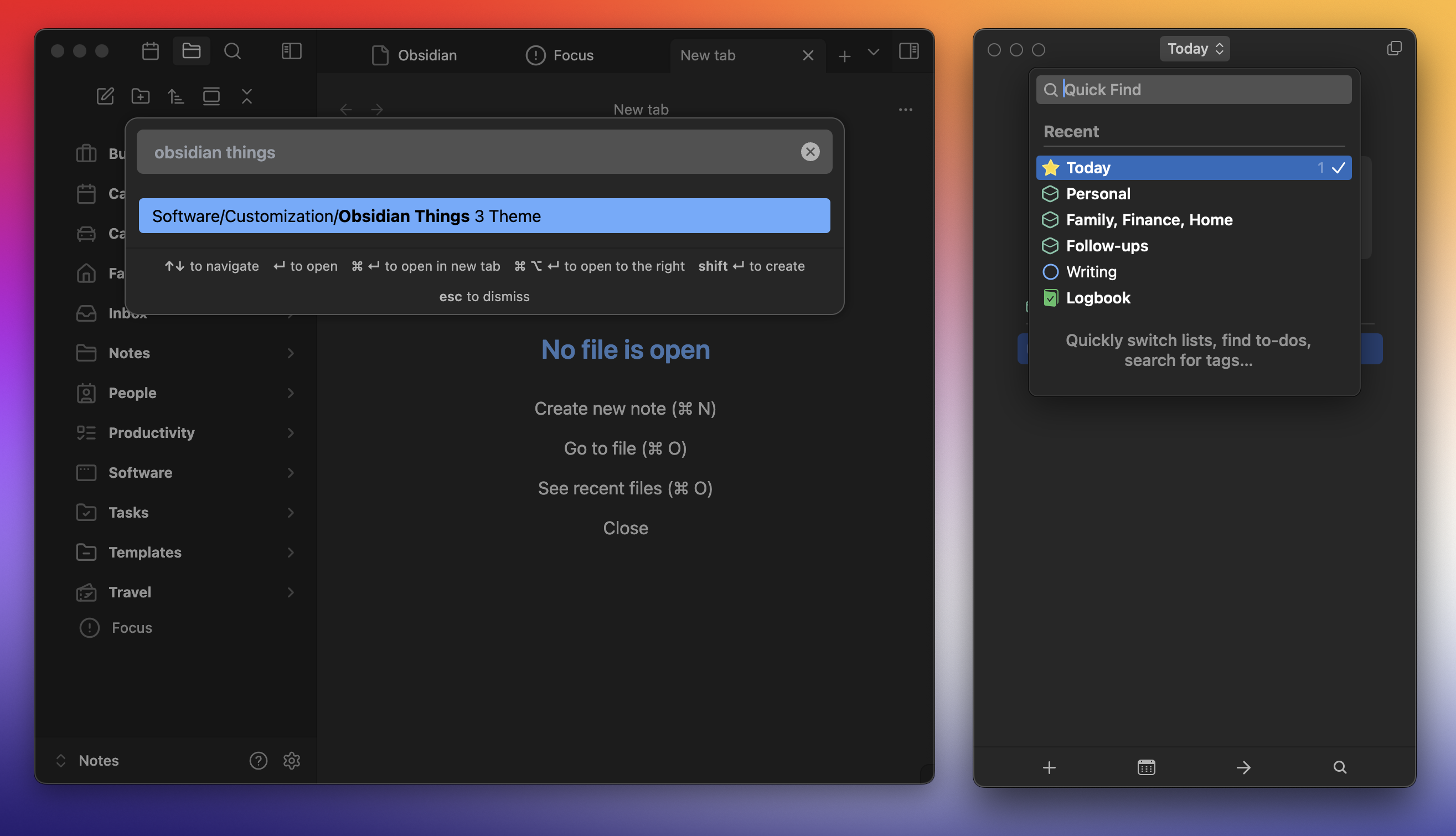Expand the Software folder
Viewport: 1456px width, 836px height.
pyautogui.click(x=291, y=473)
